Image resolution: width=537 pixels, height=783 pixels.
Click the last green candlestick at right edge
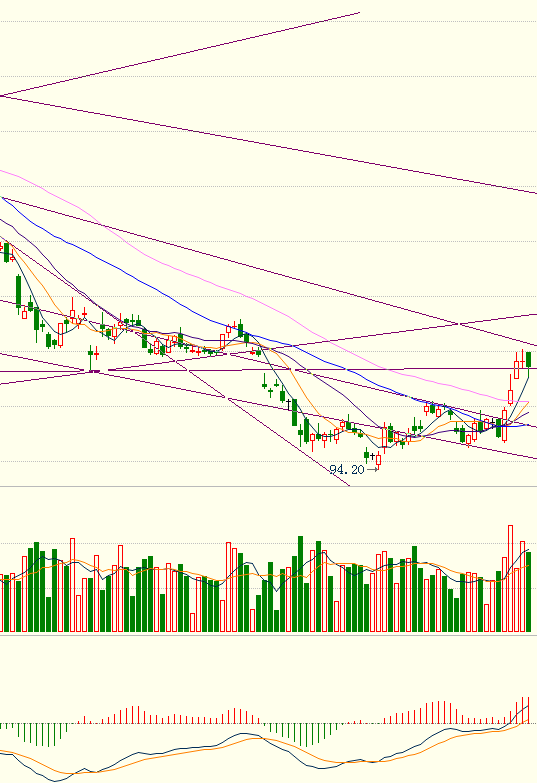click(x=529, y=360)
